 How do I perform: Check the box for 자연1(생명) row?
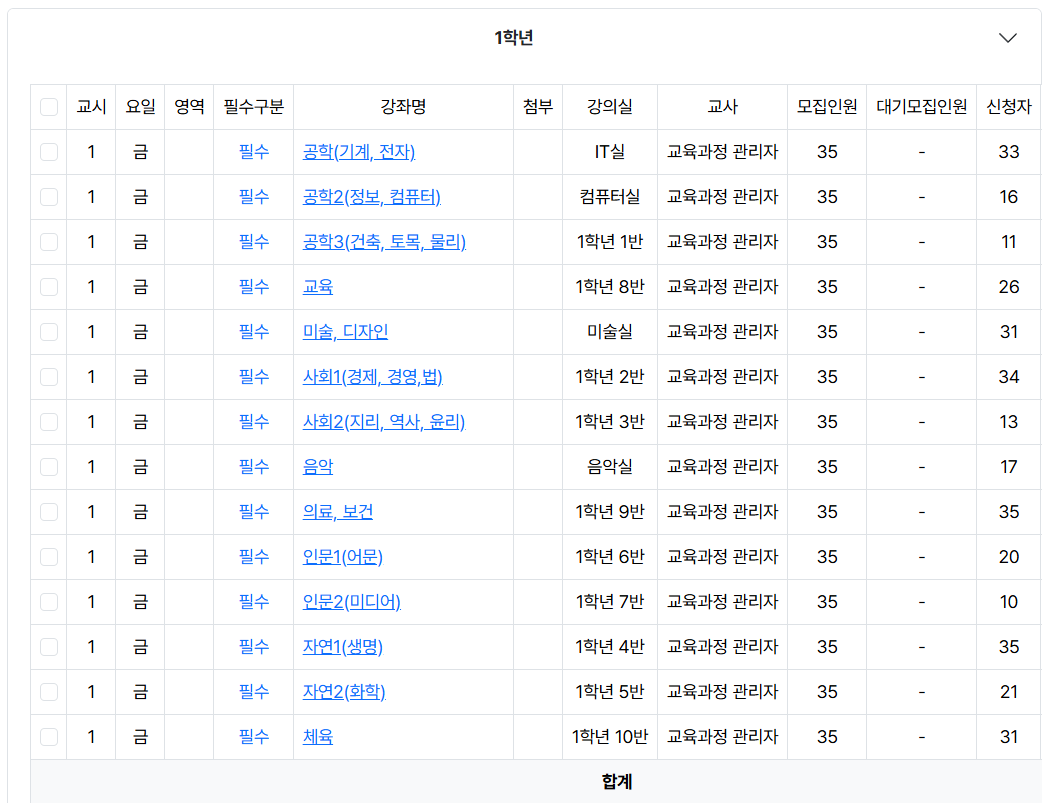point(49,647)
